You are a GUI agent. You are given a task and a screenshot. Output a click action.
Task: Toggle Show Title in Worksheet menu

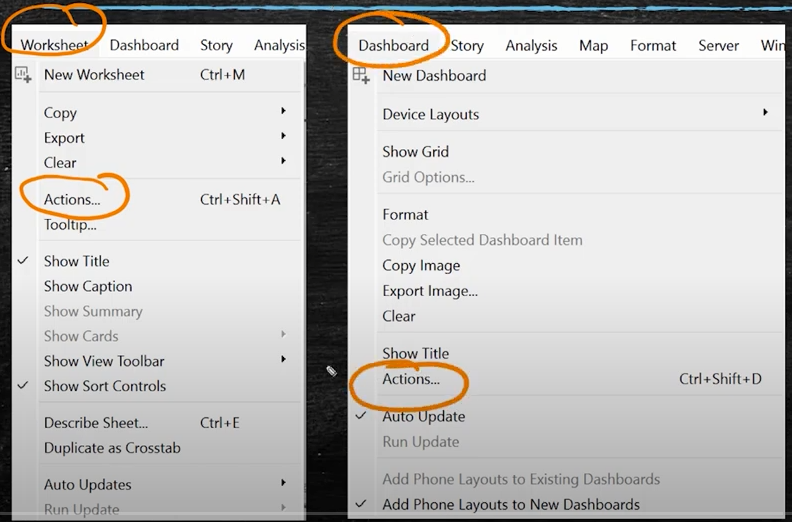[76, 261]
